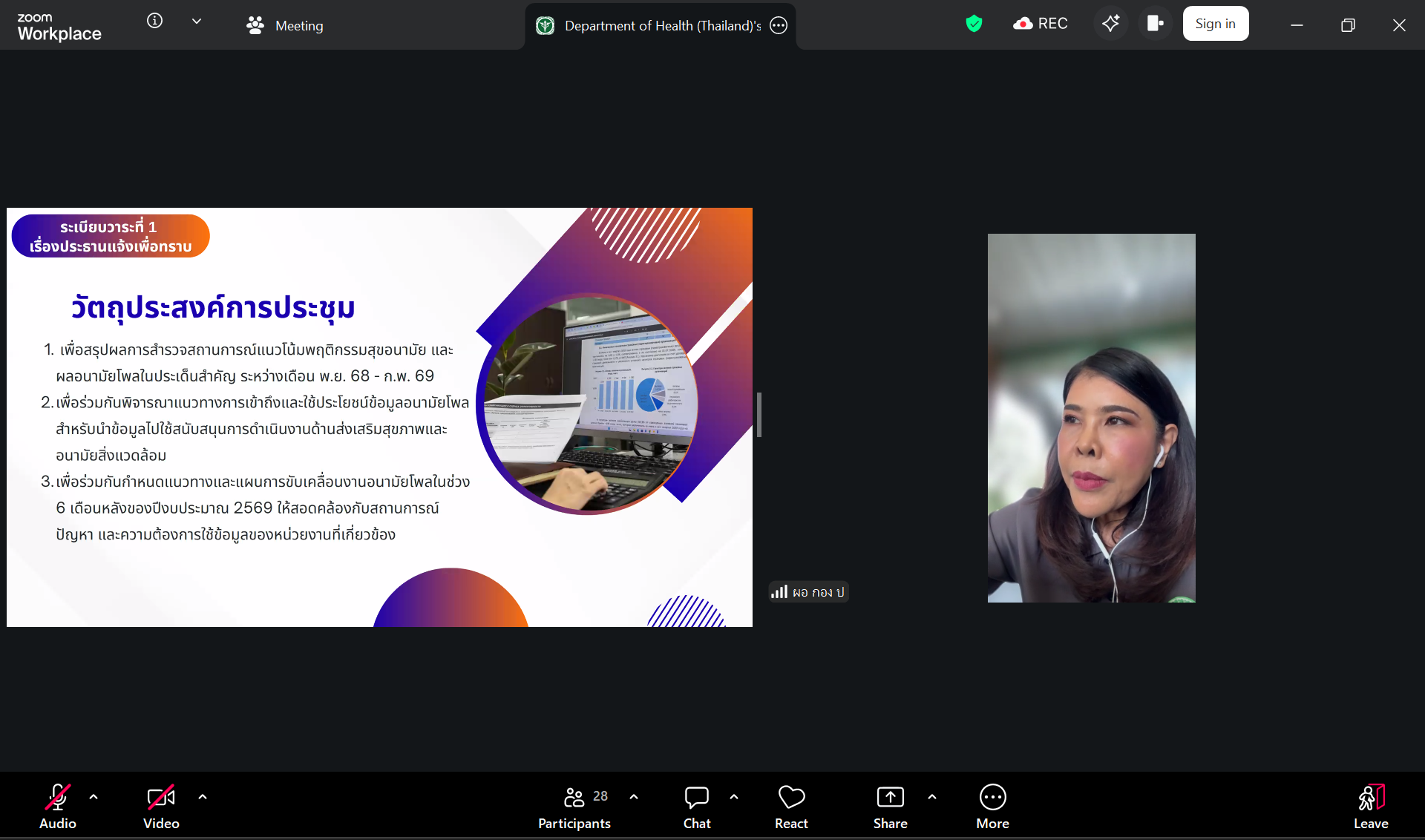Click the Sign in button
1425x840 pixels.
coord(1215,24)
